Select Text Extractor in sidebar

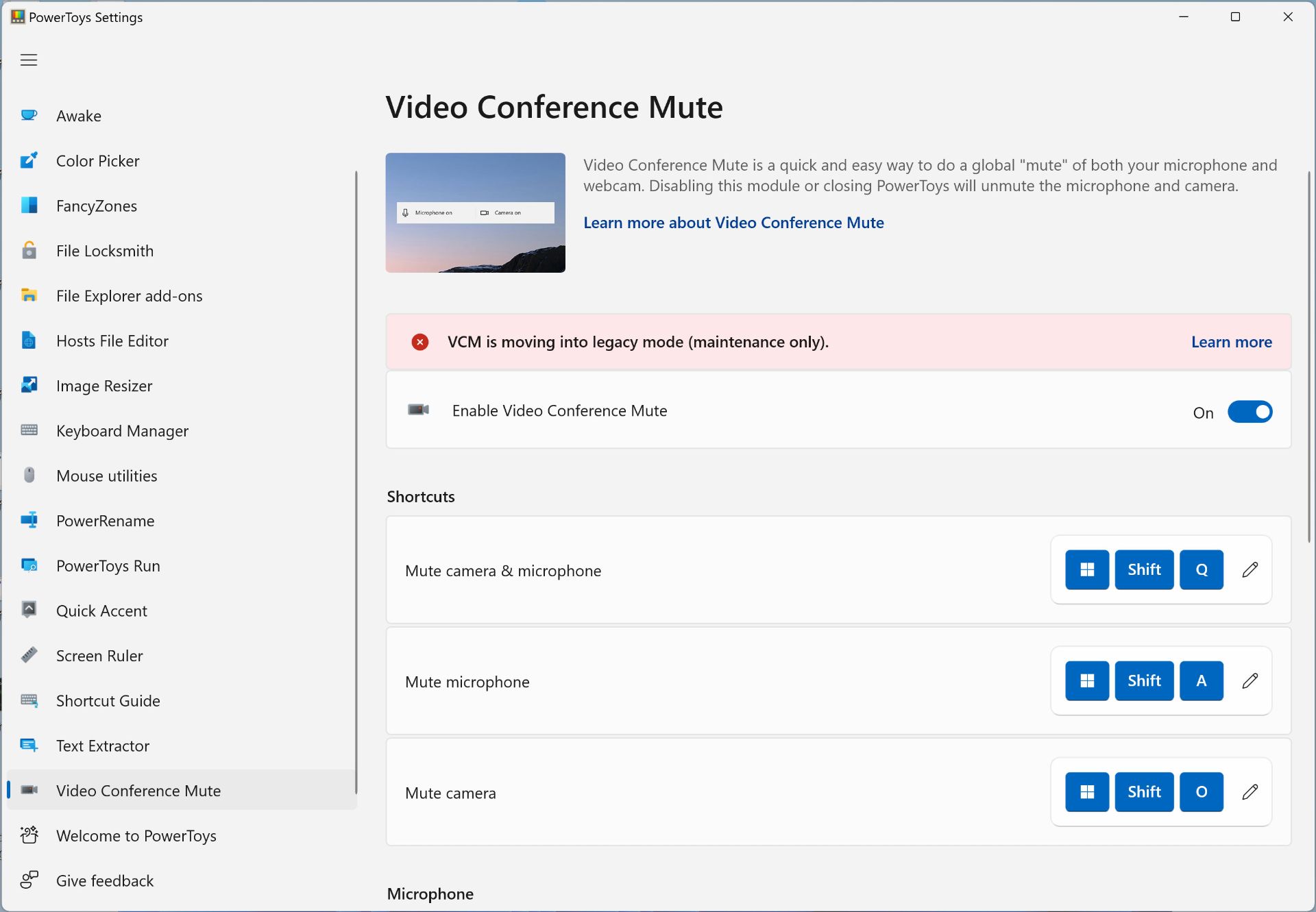click(x=103, y=745)
